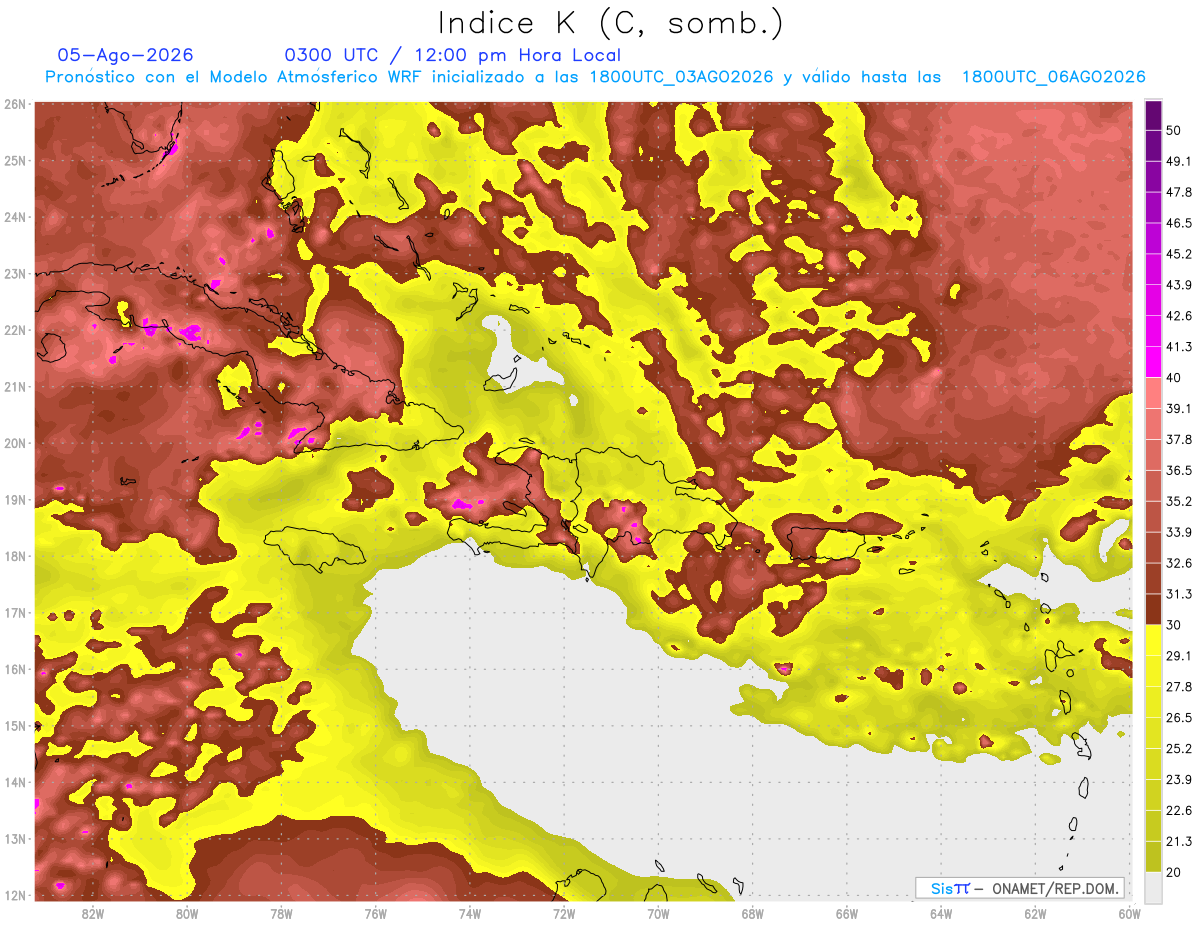Click the legend value '50'
The height and width of the screenshot is (927, 1200).
(x=1176, y=132)
